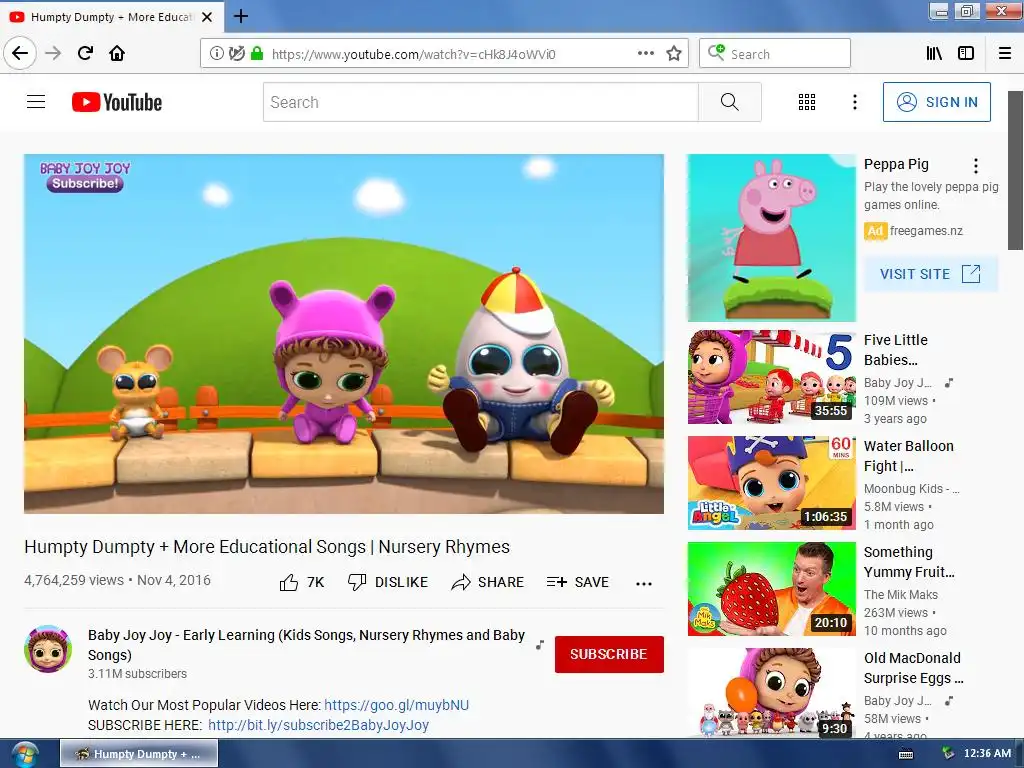
Task: Open the bit.ly/subscribe2BabyJoyJoy link
Action: (319, 725)
